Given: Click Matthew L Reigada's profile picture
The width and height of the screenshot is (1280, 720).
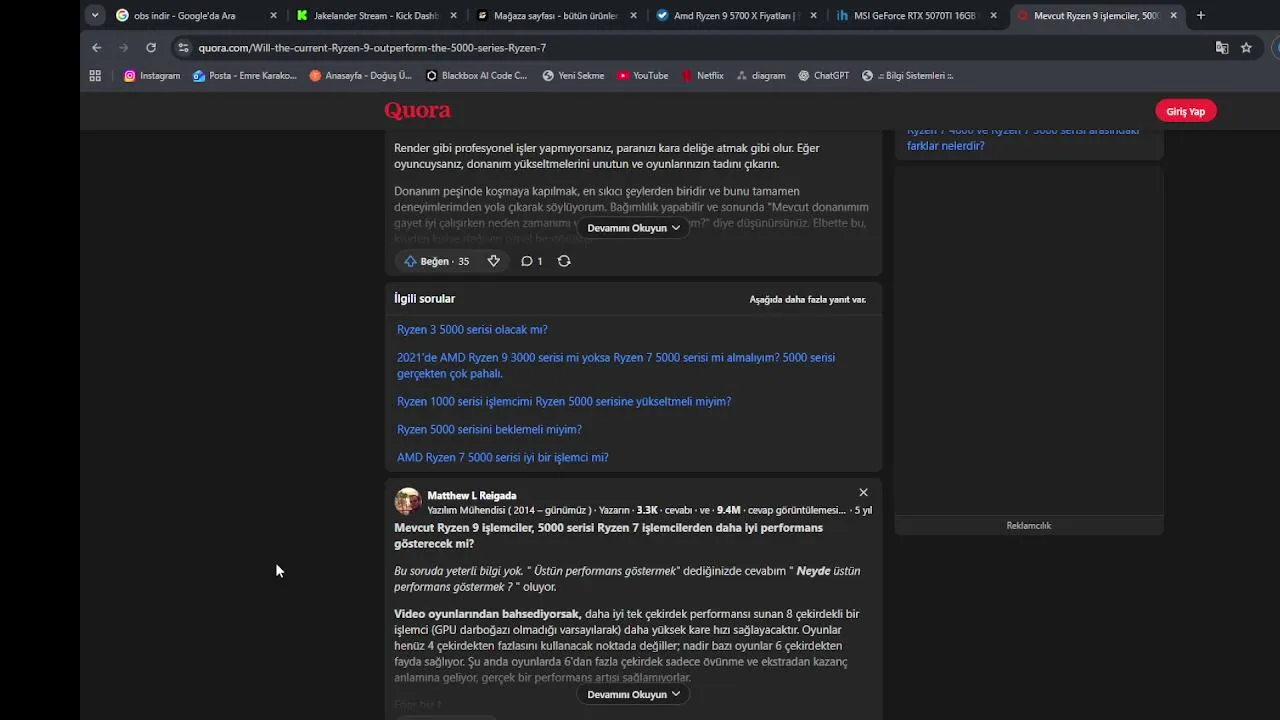Looking at the screenshot, I should pyautogui.click(x=407, y=501).
